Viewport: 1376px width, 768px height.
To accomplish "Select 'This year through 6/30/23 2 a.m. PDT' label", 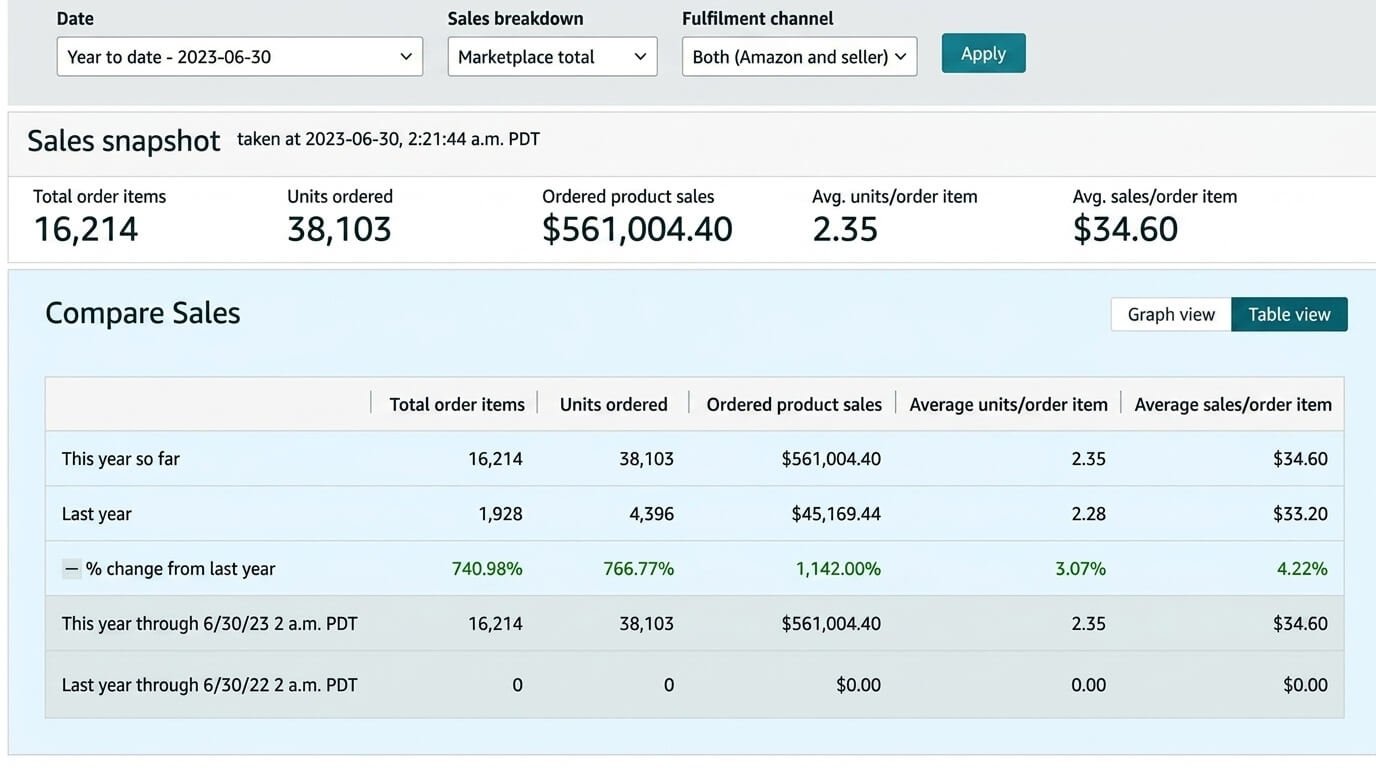I will point(209,624).
